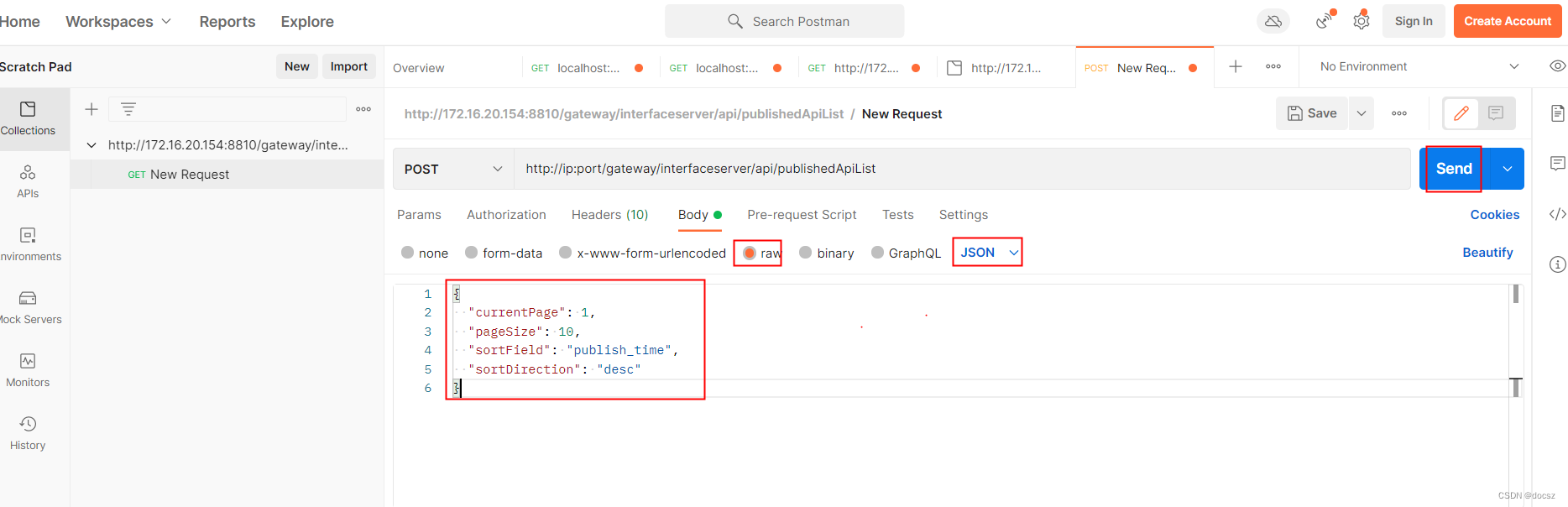Open the Collections sidebar panel
Image resolution: width=1568 pixels, height=507 pixels.
tap(28, 118)
